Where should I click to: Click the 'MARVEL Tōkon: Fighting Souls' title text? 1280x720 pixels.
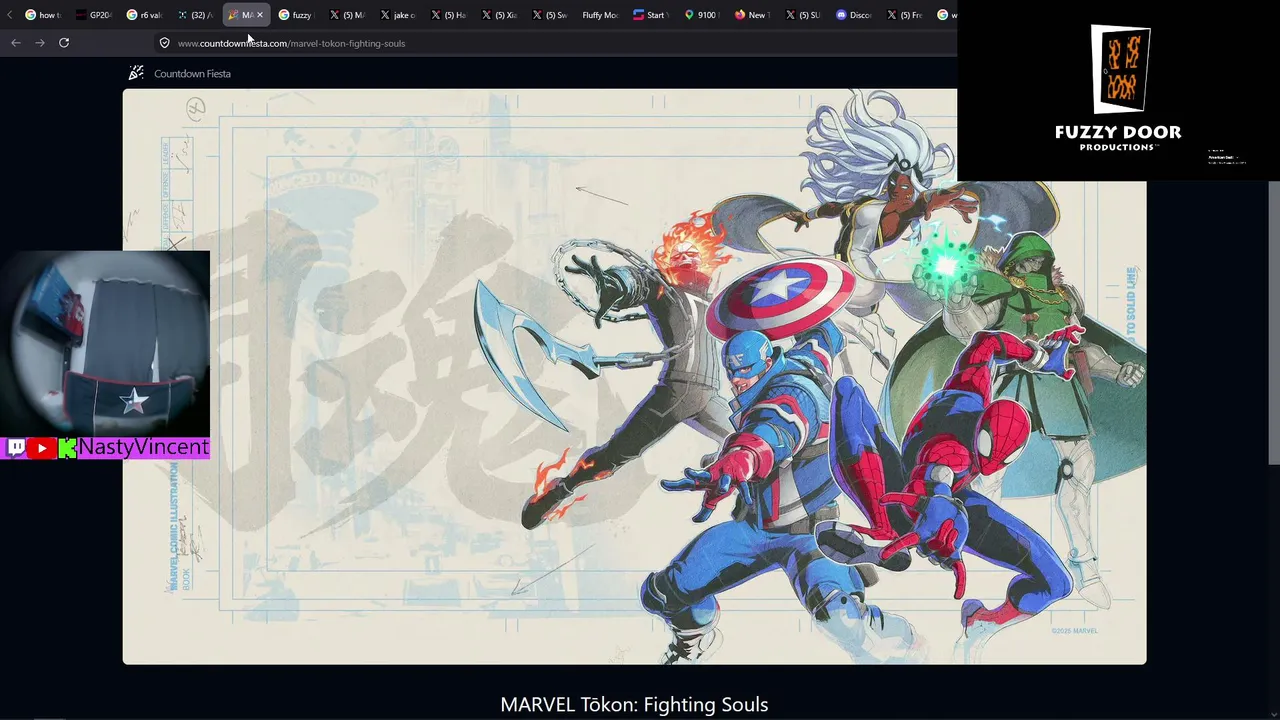pyautogui.click(x=634, y=704)
